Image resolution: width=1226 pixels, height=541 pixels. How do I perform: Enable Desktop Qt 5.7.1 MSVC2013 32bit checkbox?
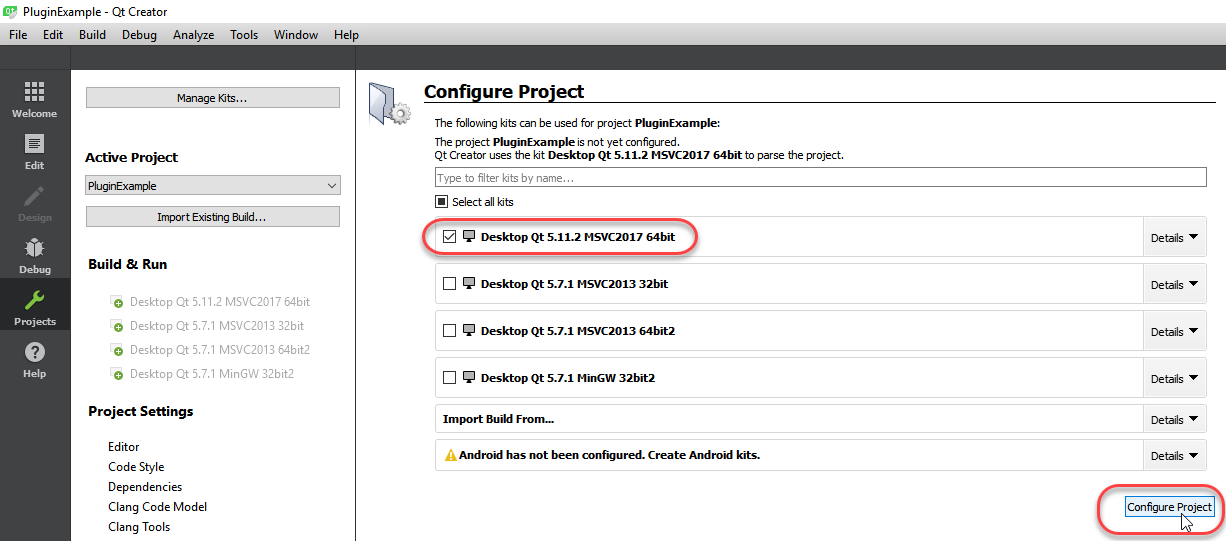tap(450, 284)
